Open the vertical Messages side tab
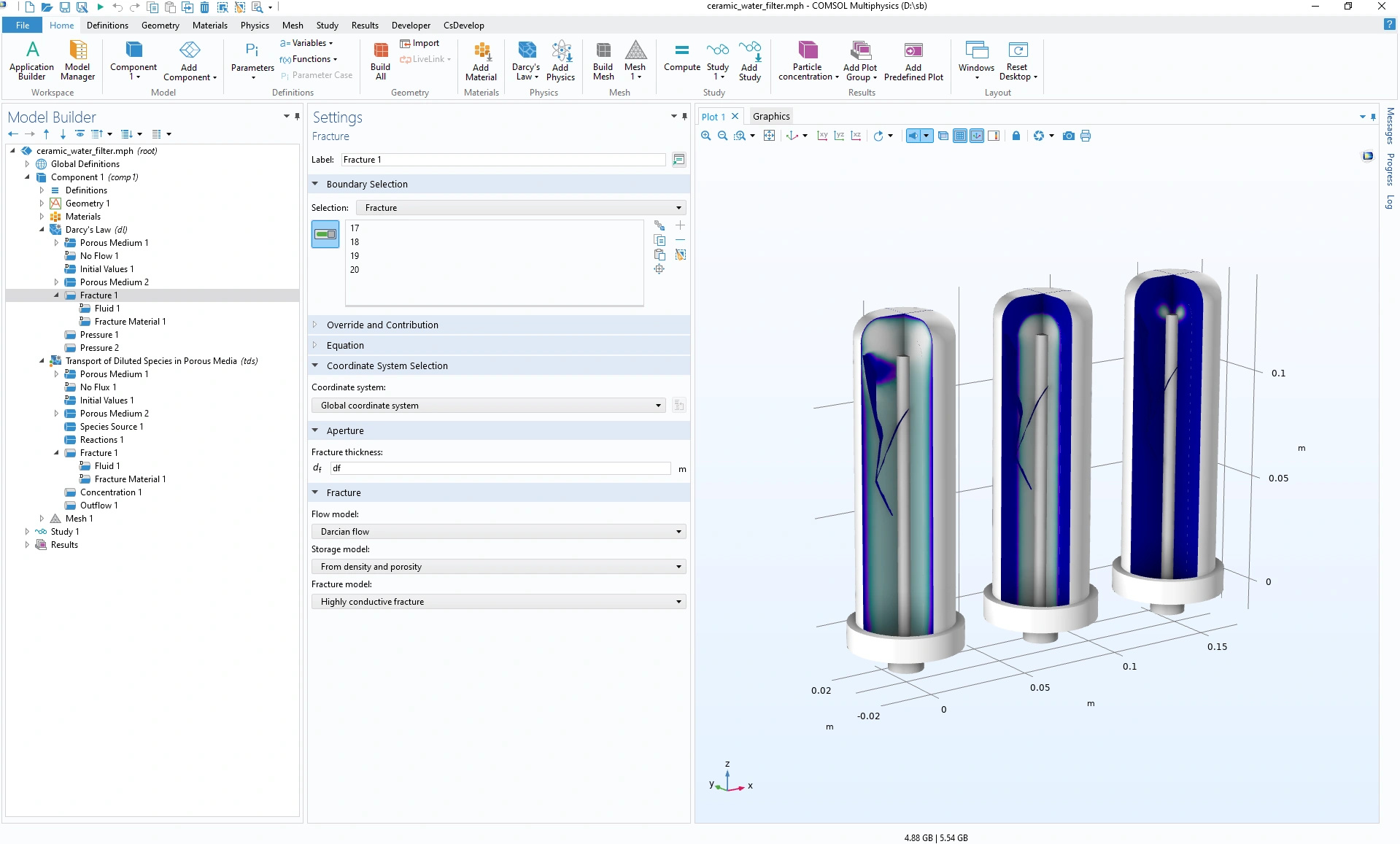Viewport: 1400px width, 844px height. 1391,125
